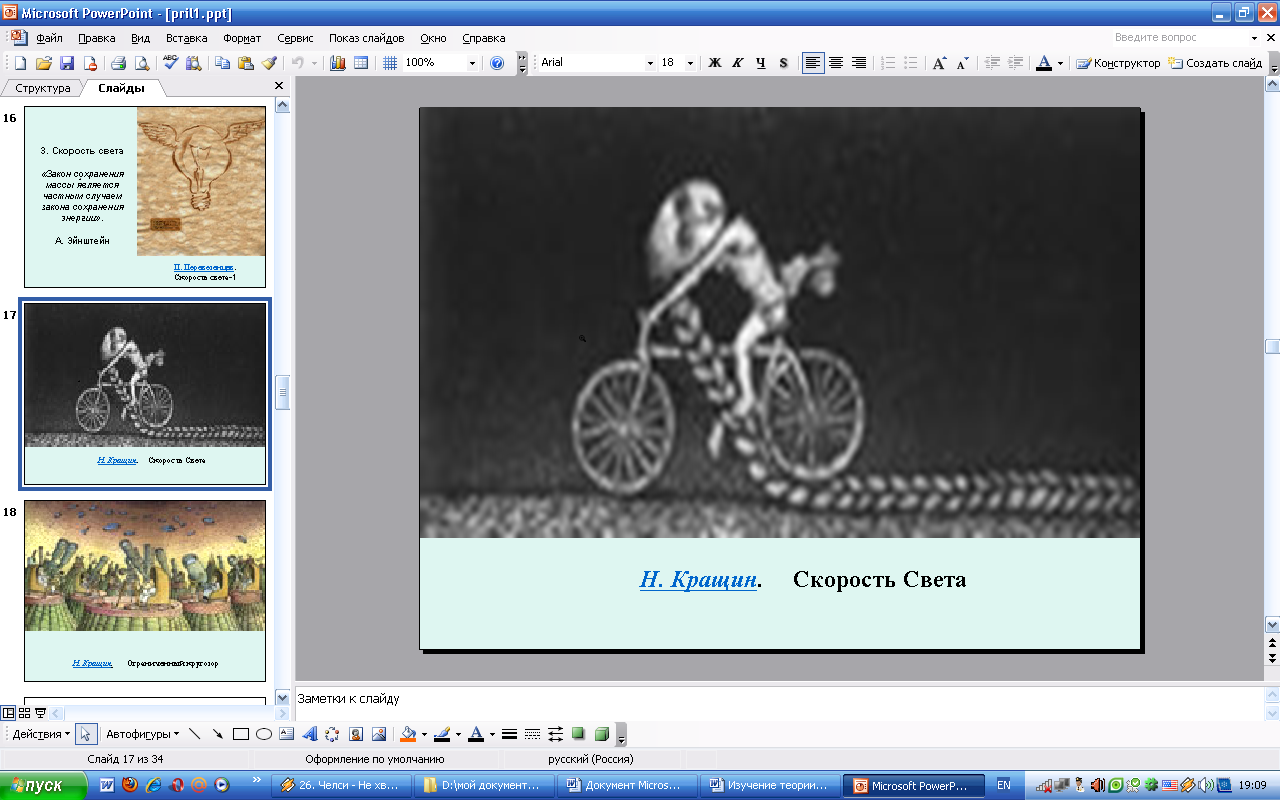Toggle text Shadow (S) formatting
Screen dimensions: 1280x800
click(784, 62)
